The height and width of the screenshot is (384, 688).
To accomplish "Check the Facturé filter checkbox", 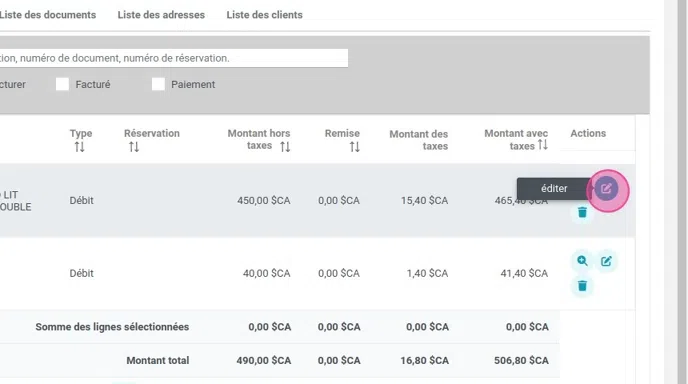I will point(62,84).
